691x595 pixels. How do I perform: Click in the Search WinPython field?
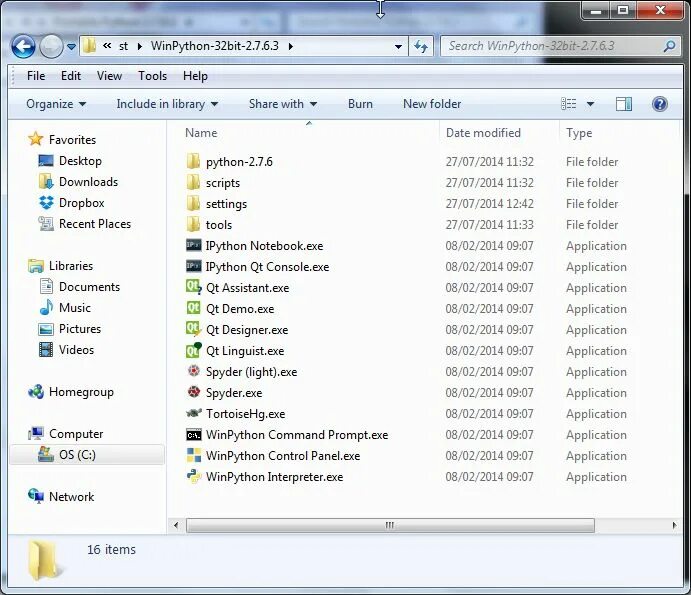pyautogui.click(x=561, y=46)
